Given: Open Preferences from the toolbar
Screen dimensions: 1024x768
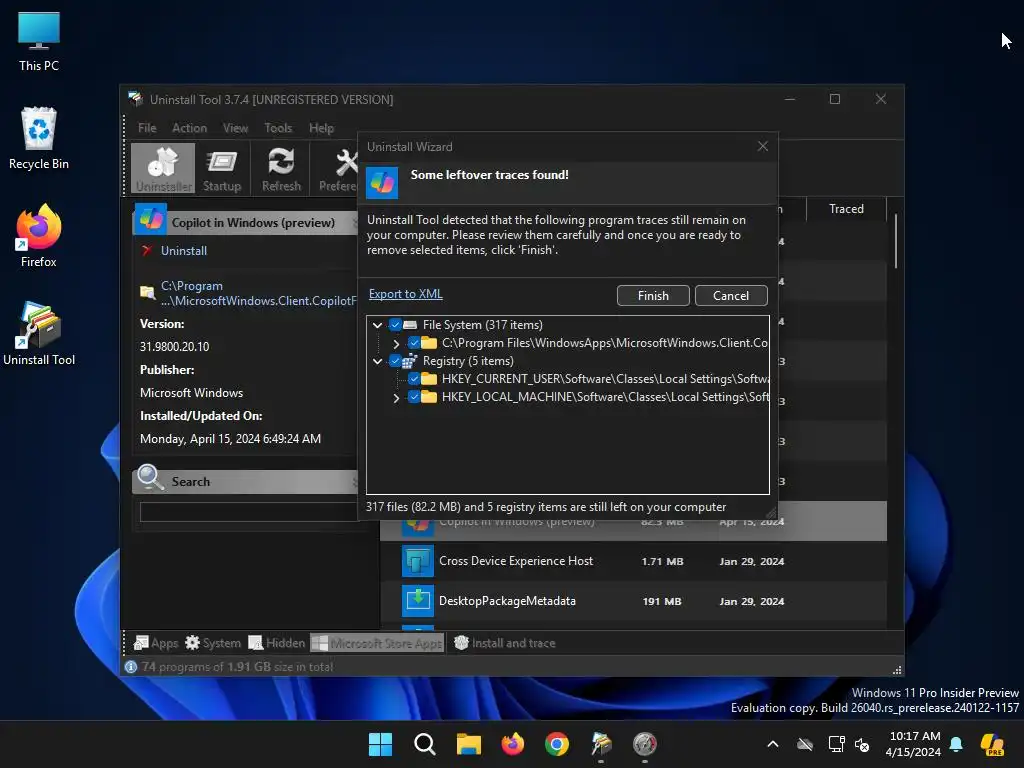Looking at the screenshot, I should [x=338, y=168].
